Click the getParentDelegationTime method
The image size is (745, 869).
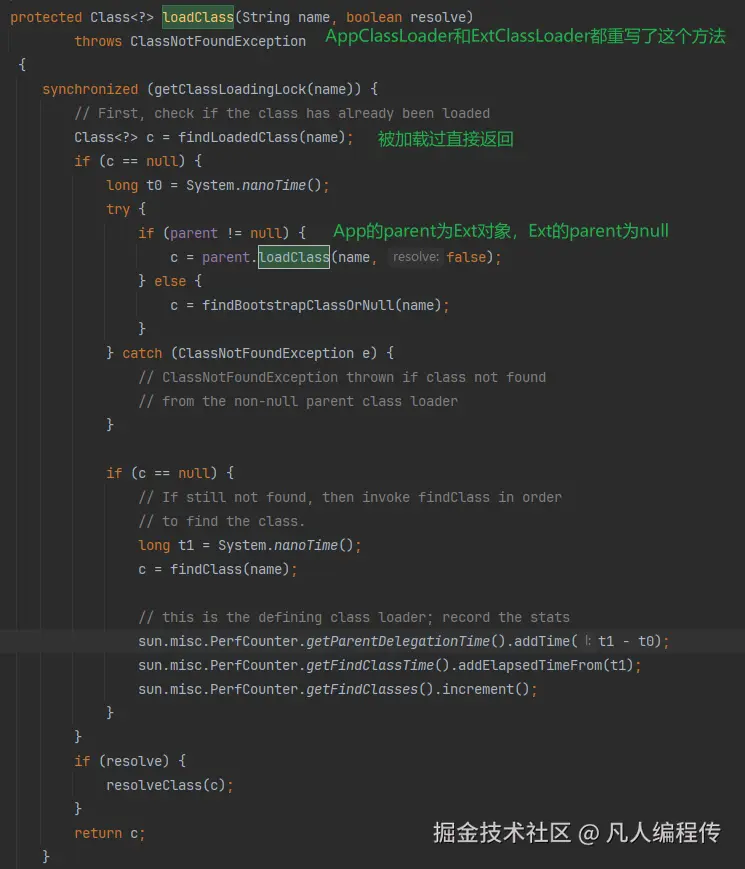[x=397, y=641]
